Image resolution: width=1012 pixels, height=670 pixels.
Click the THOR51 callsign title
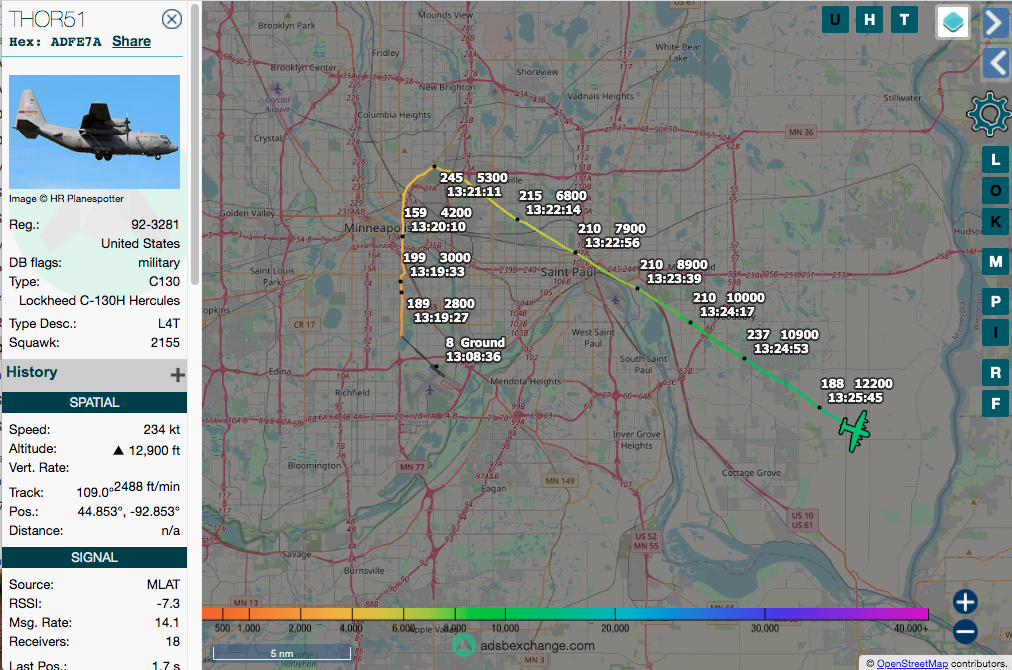(x=47, y=19)
